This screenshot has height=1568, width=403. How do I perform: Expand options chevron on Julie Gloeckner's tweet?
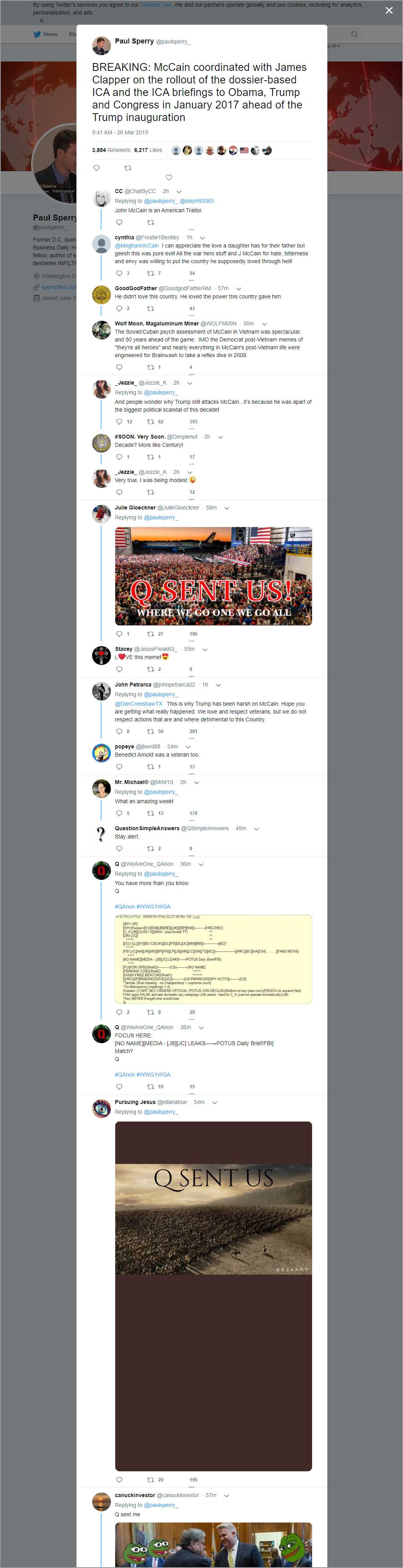[x=227, y=508]
